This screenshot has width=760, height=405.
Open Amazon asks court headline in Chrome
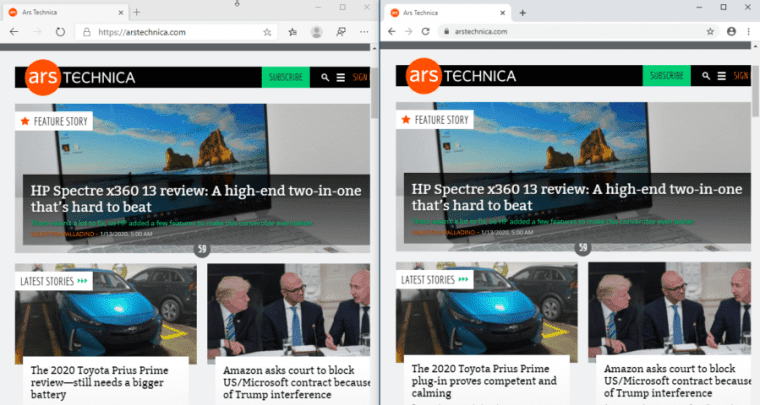click(x=677, y=381)
